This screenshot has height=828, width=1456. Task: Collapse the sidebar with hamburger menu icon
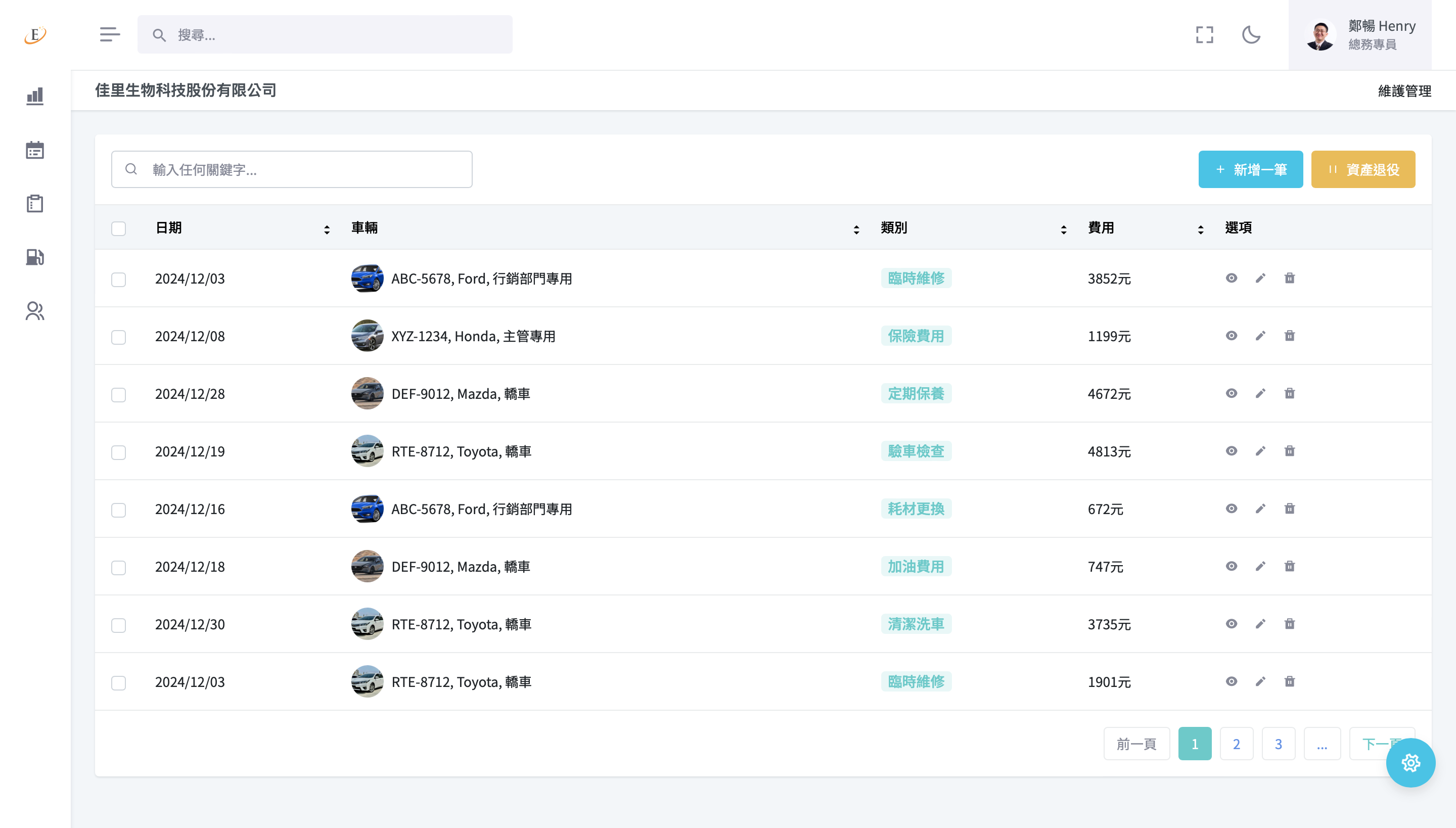[x=110, y=35]
